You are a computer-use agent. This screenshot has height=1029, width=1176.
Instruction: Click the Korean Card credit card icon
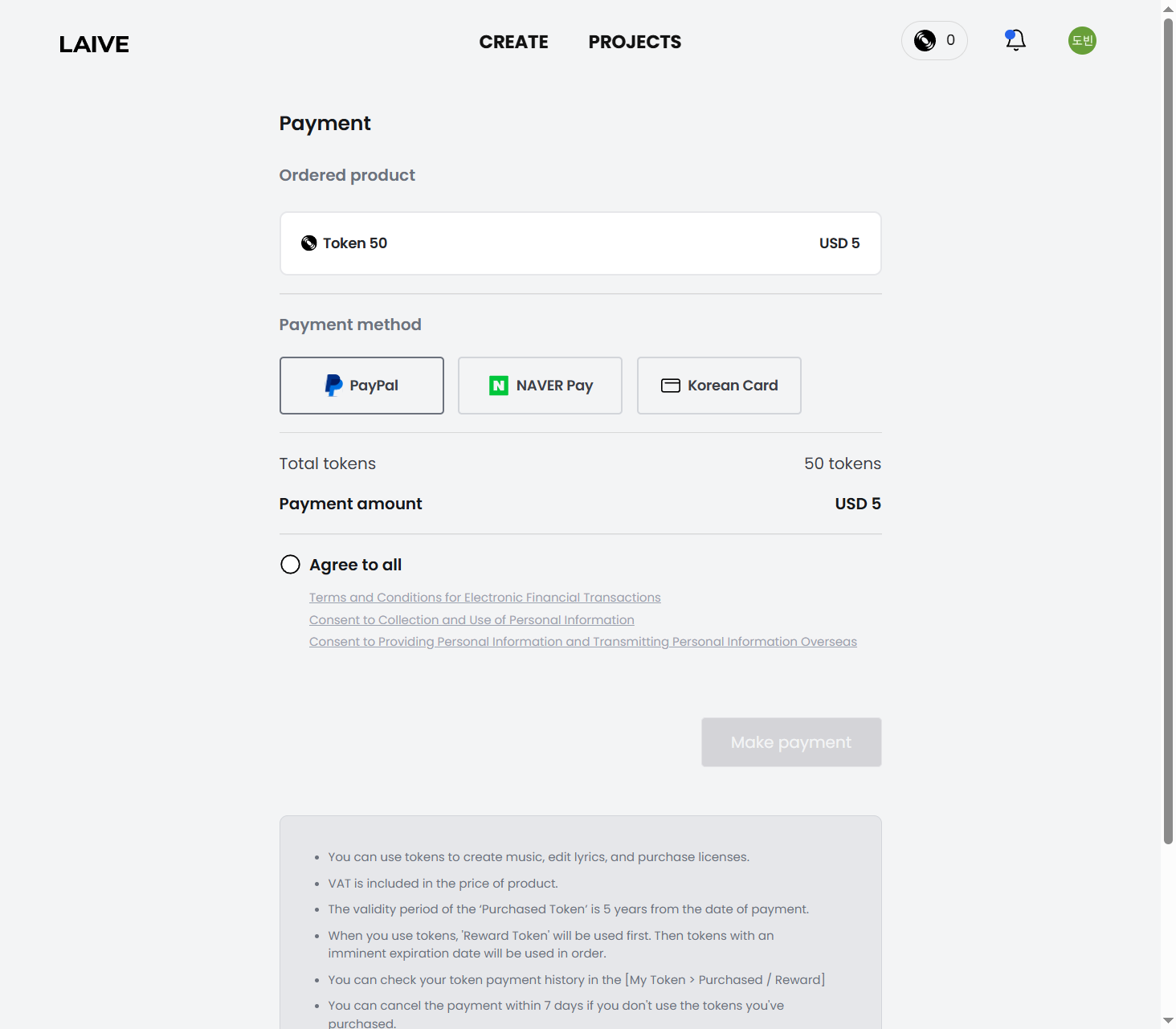(x=671, y=386)
